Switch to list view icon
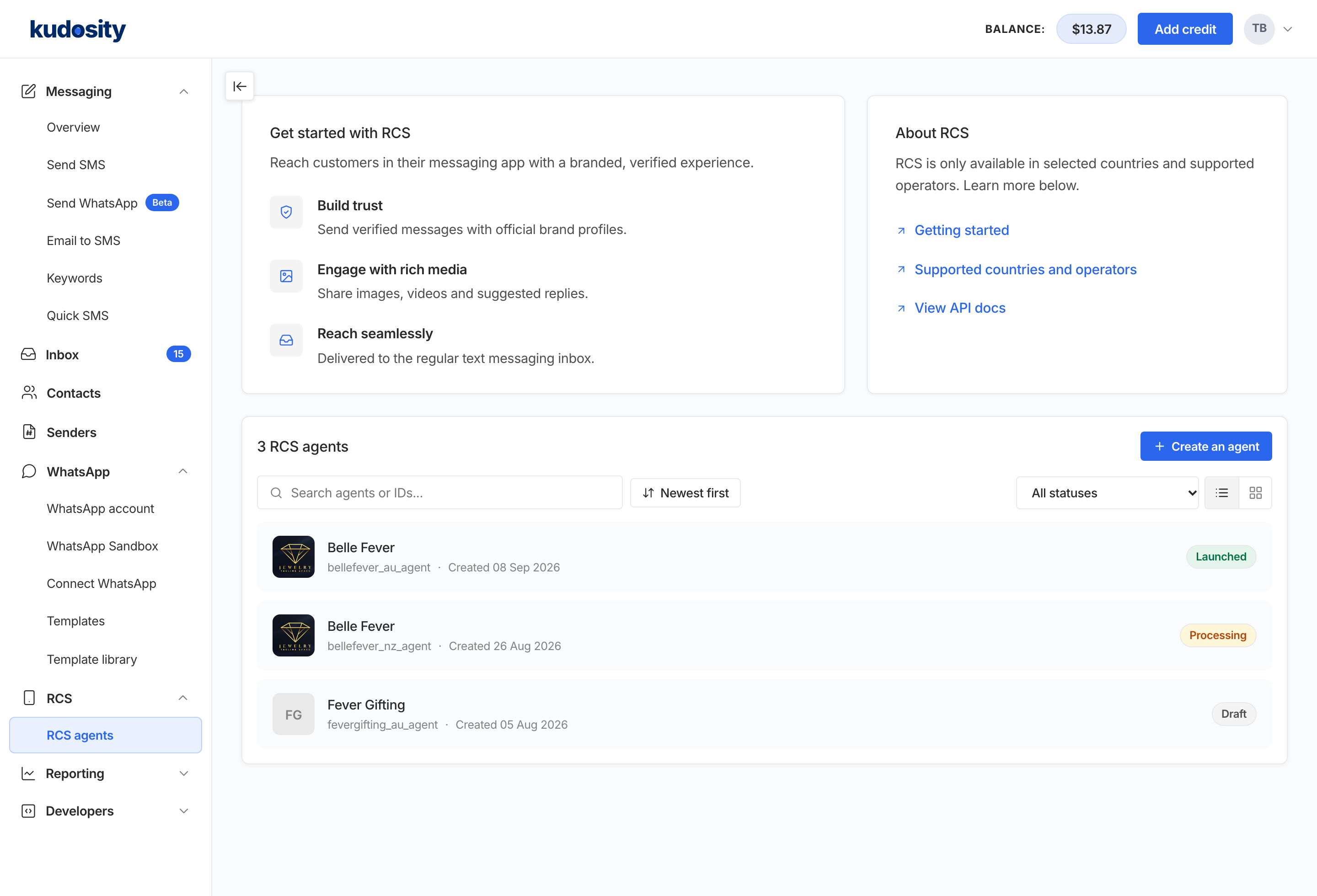 (x=1222, y=493)
